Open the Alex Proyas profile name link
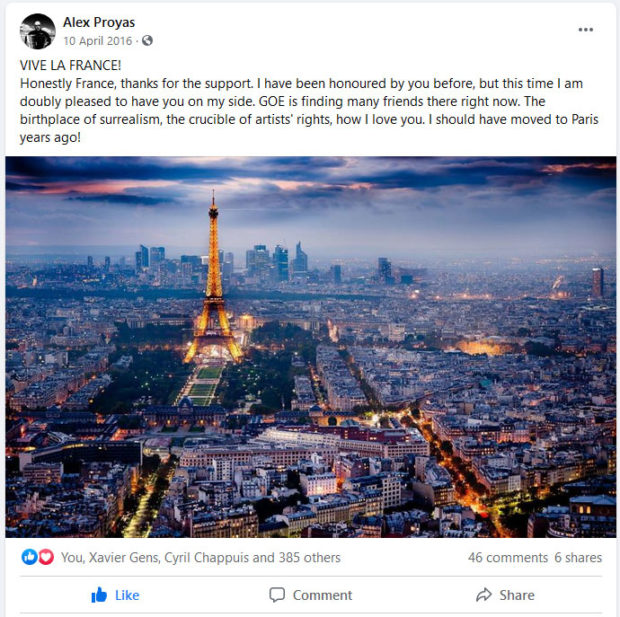Image resolution: width=620 pixels, height=617 pixels. point(99,22)
